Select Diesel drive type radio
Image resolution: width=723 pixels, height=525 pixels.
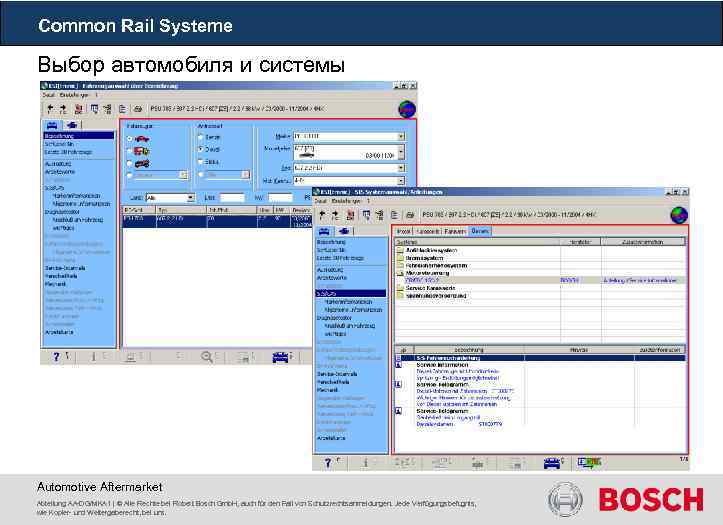201,149
